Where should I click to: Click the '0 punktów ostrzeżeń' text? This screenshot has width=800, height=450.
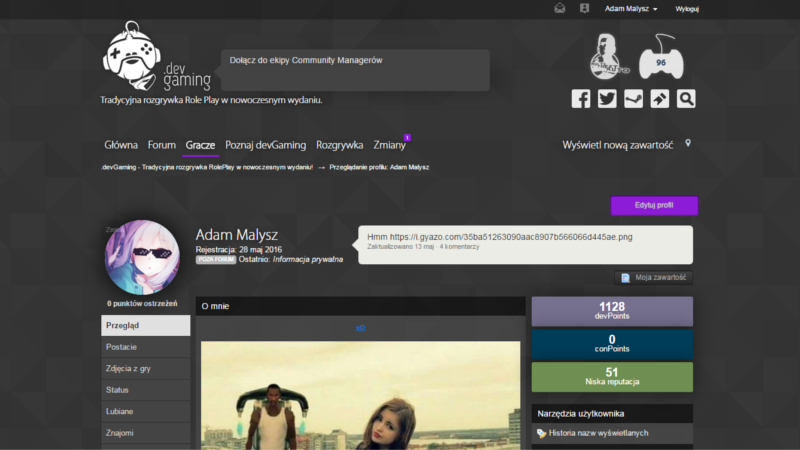(x=142, y=304)
